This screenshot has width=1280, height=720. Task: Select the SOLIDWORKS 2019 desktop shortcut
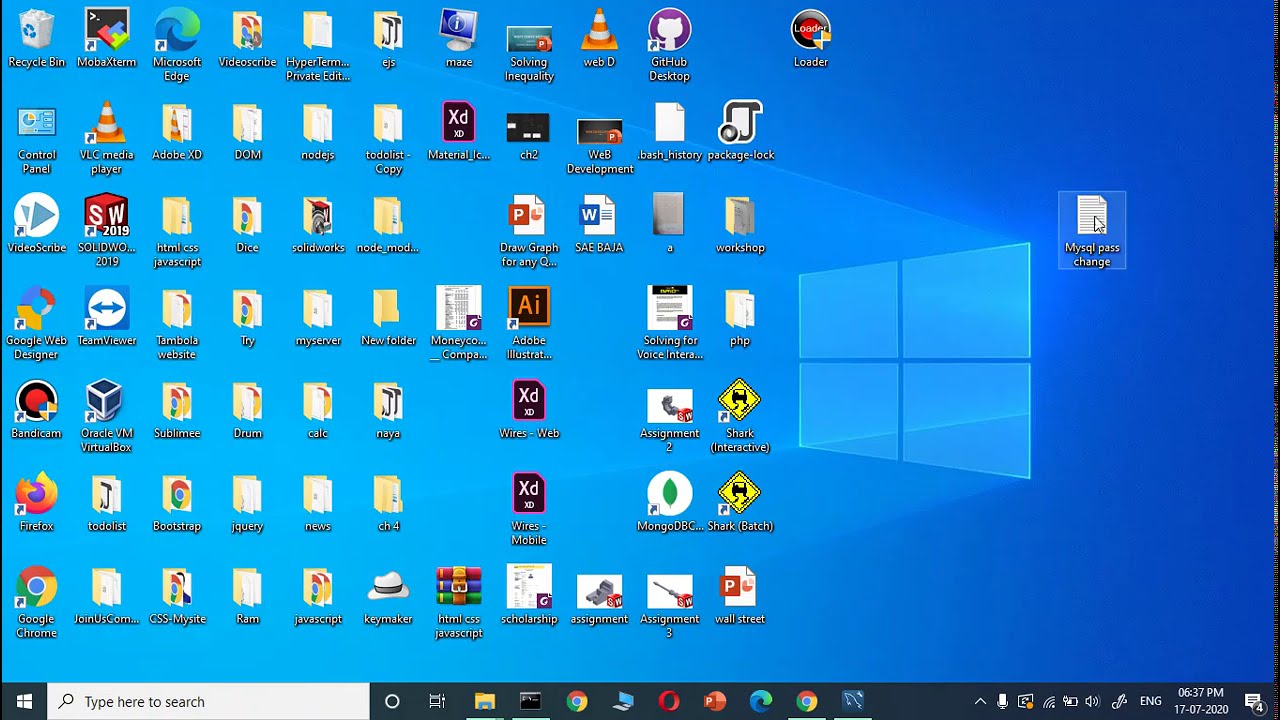[x=107, y=232]
